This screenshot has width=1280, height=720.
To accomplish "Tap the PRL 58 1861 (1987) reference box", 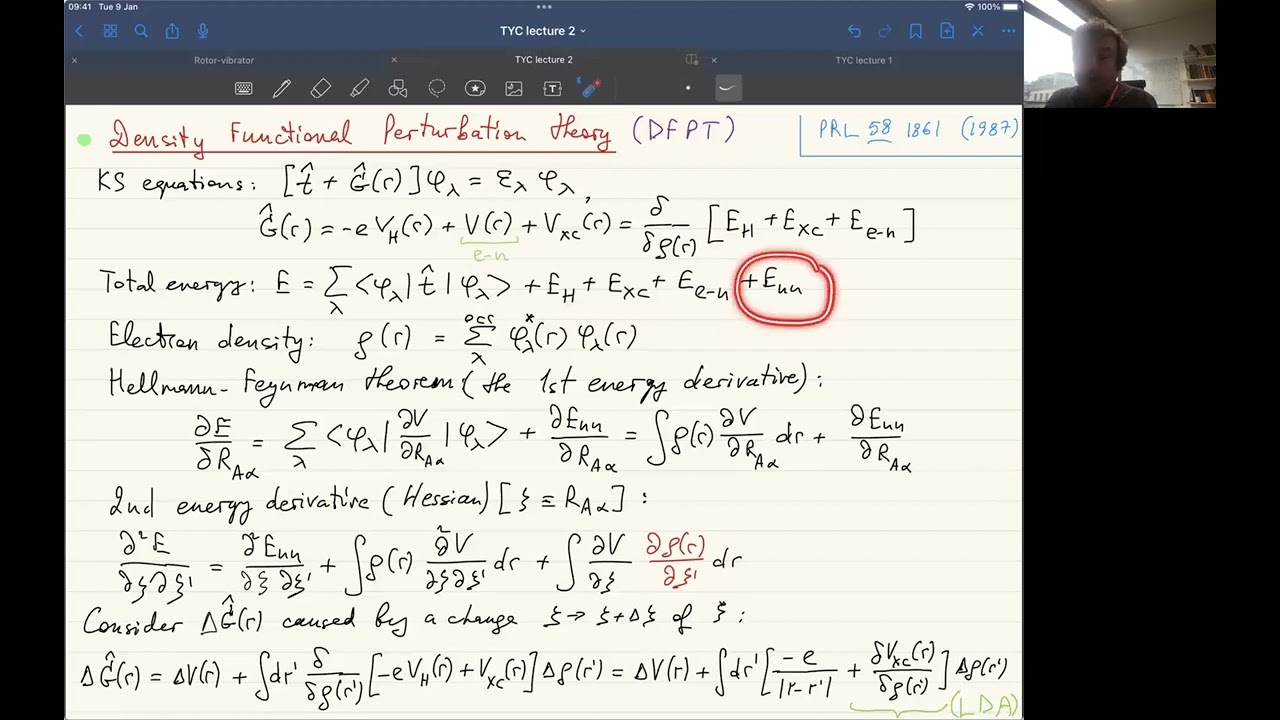I will coord(911,134).
